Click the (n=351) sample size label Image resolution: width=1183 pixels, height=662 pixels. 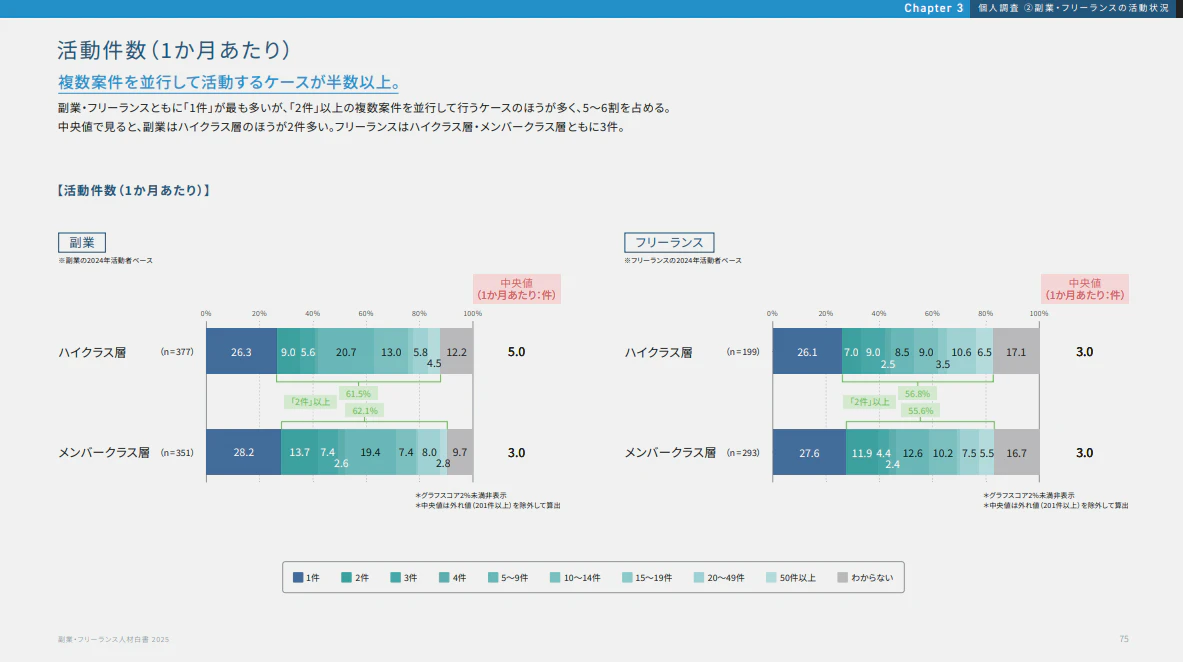point(177,453)
